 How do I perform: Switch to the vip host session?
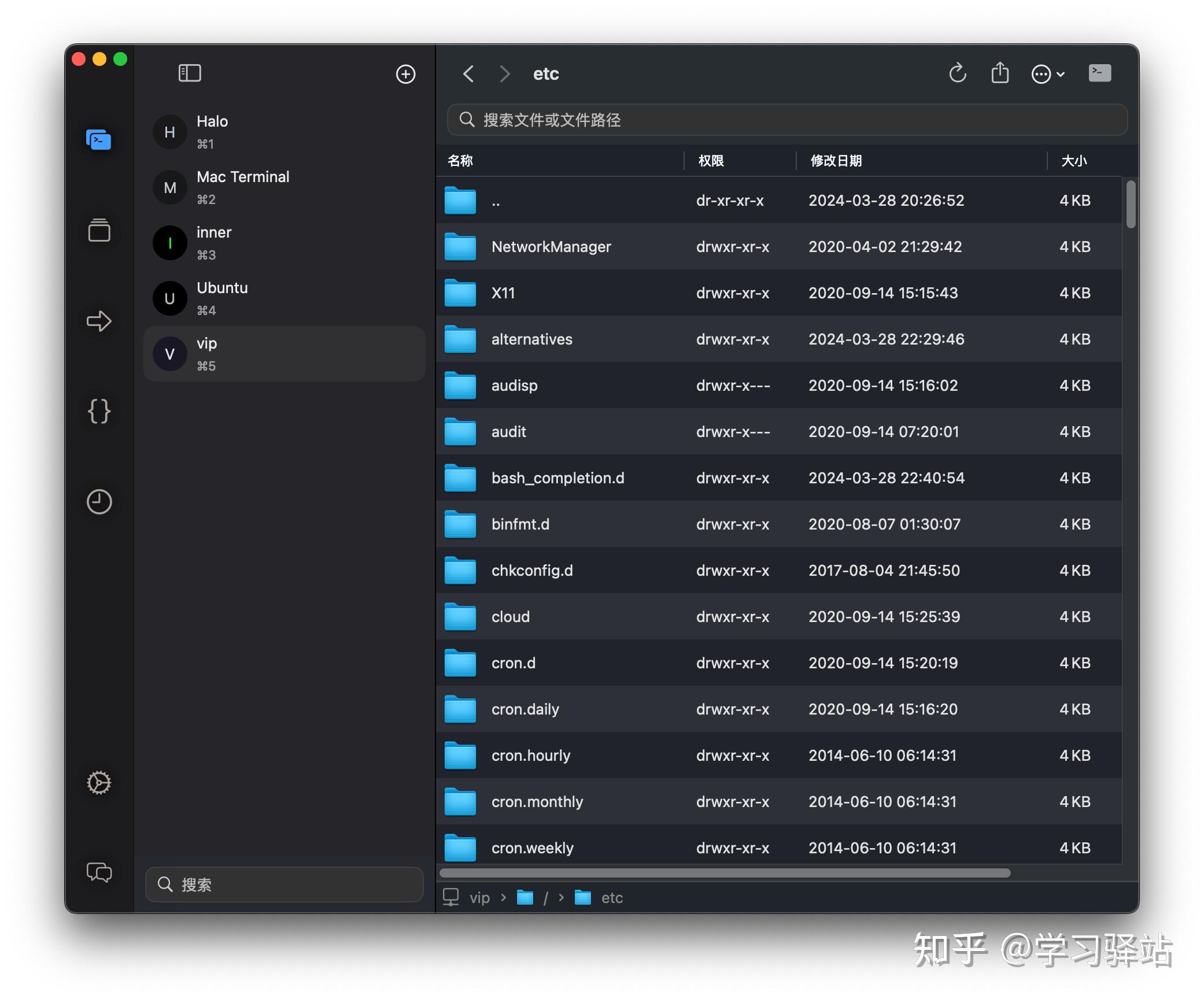(x=283, y=353)
